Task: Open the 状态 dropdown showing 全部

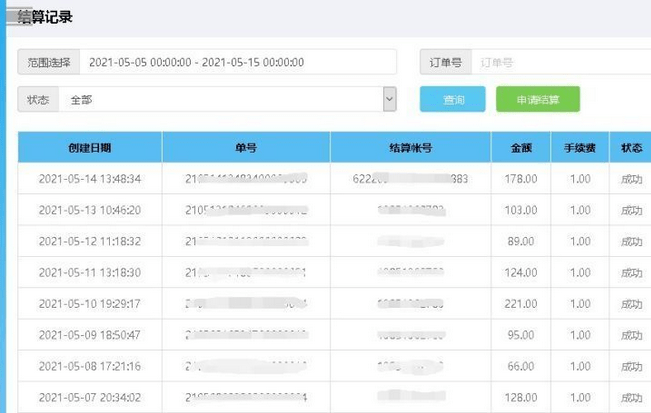Action: 227,99
